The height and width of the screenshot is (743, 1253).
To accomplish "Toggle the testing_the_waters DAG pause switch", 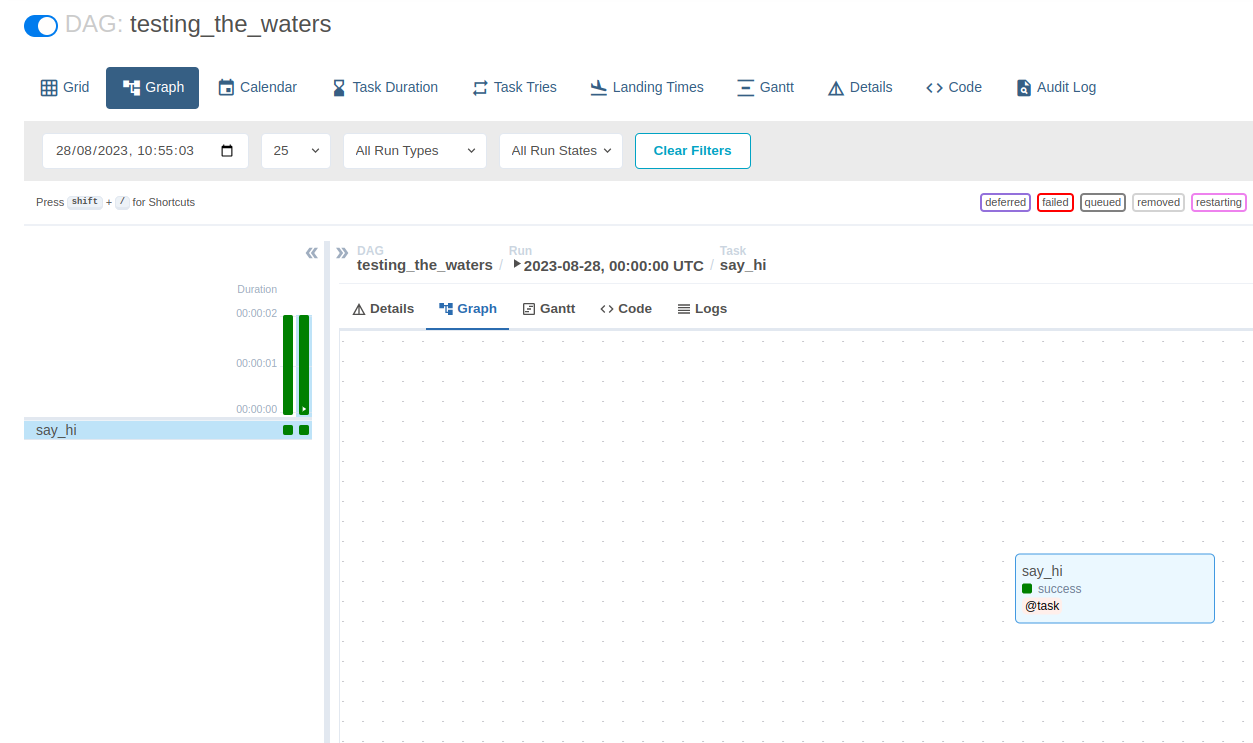I will [x=41, y=26].
